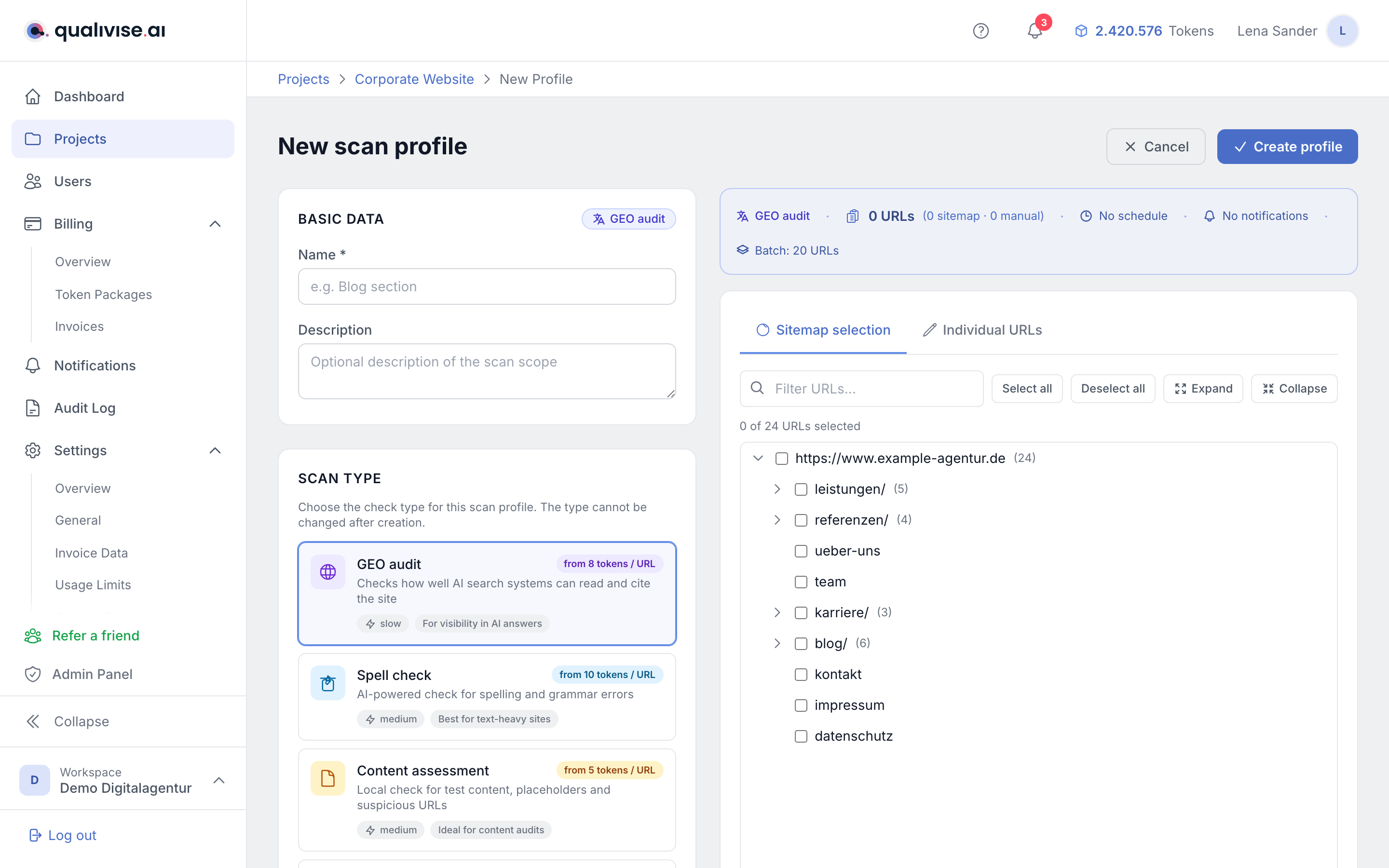Collapse the root URL tree node
The image size is (1389, 868).
(758, 458)
